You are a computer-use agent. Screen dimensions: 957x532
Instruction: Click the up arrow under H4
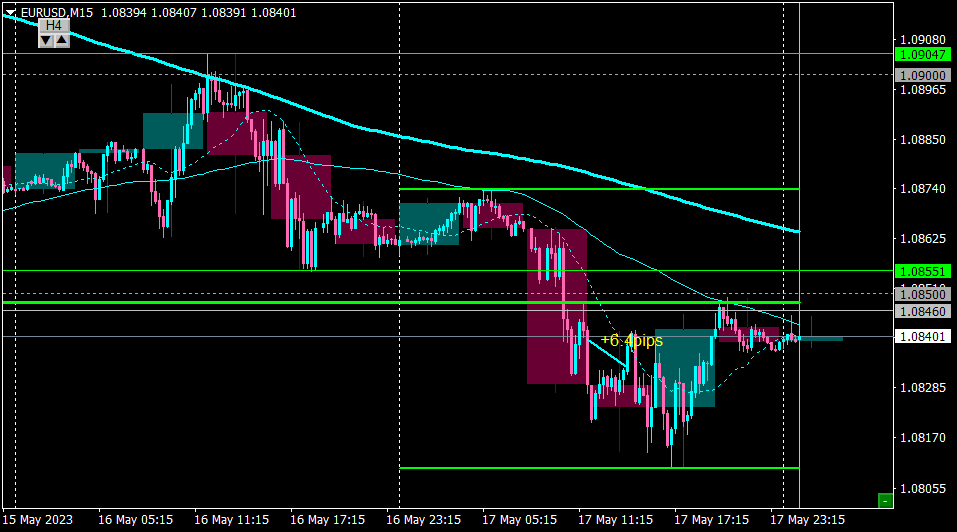[62, 40]
